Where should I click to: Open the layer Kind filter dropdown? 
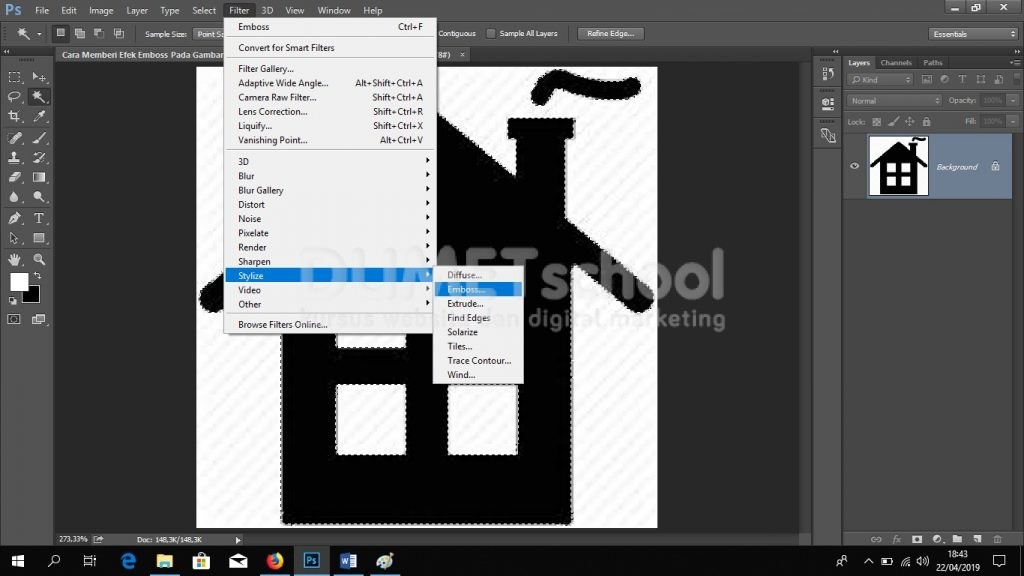pos(880,80)
